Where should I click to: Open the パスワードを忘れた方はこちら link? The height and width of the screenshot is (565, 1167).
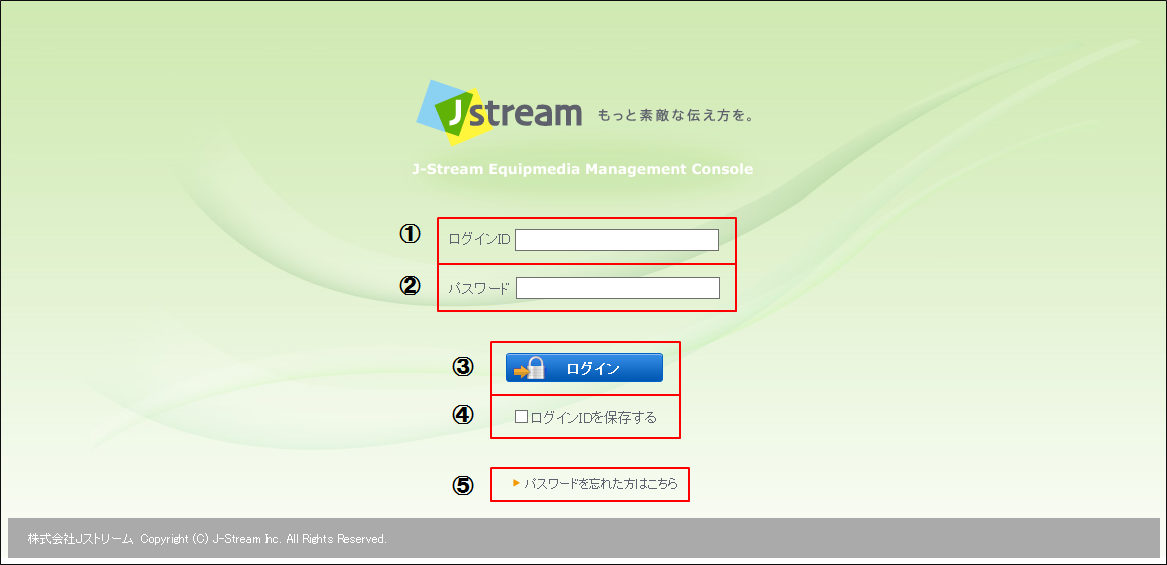coord(600,484)
